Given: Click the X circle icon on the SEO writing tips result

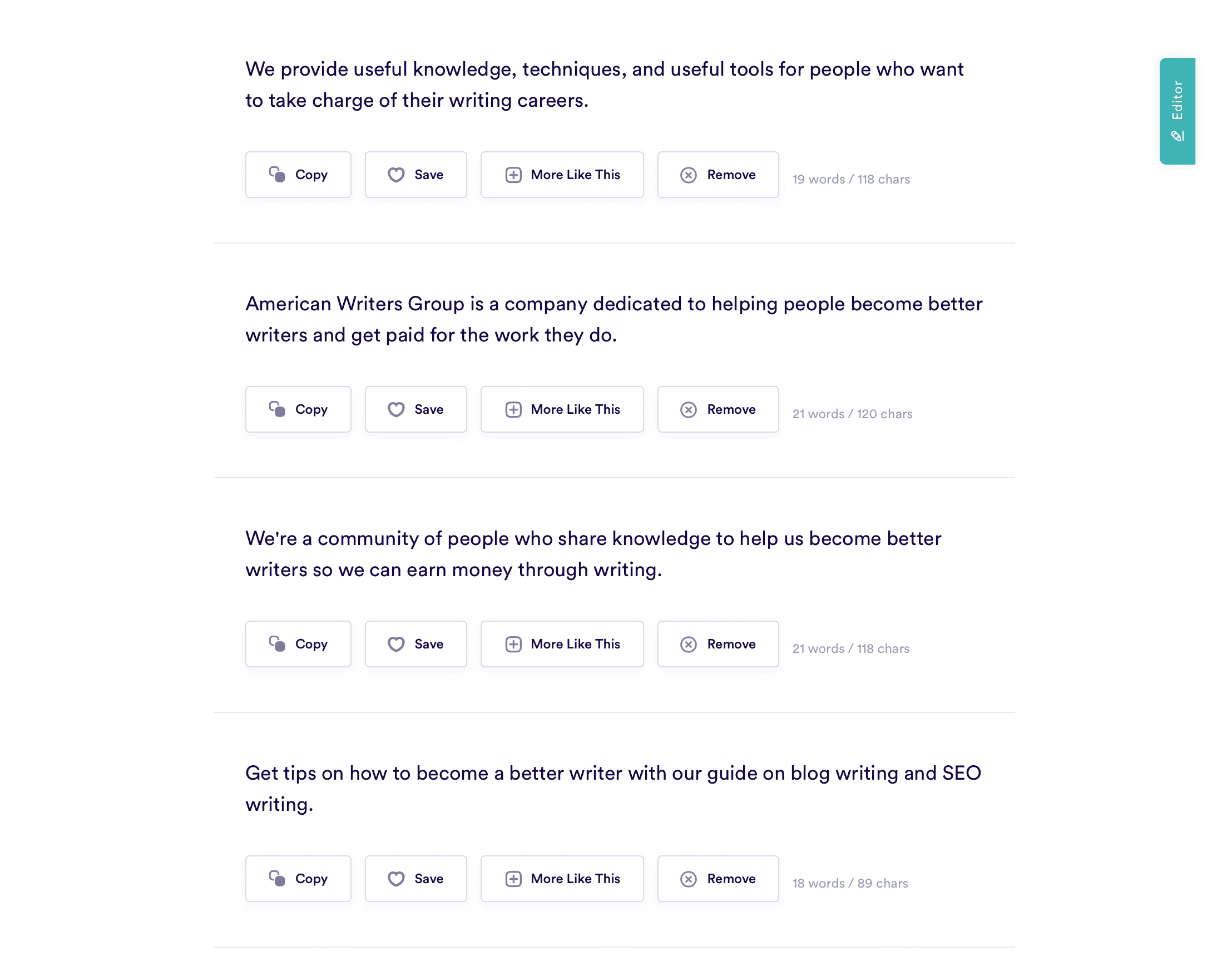Looking at the screenshot, I should point(689,879).
